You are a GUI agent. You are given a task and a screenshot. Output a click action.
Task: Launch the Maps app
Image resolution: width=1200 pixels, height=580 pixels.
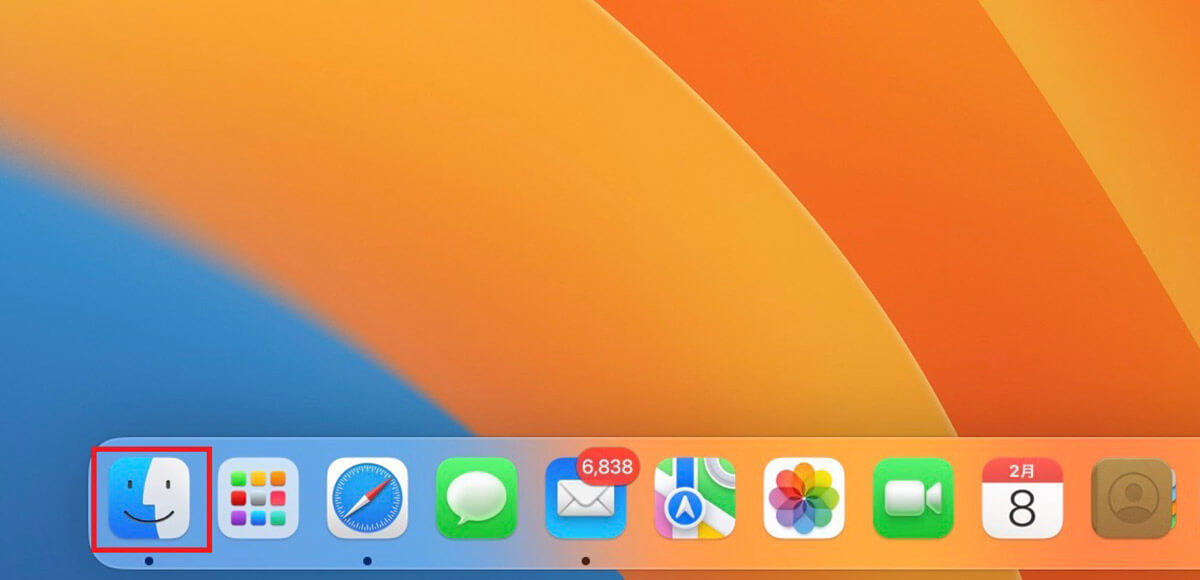695,499
